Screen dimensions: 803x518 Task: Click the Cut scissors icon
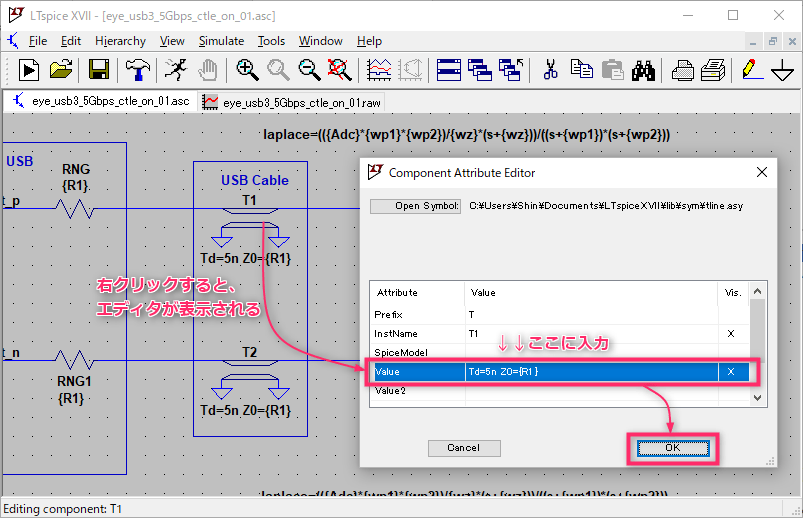point(551,70)
